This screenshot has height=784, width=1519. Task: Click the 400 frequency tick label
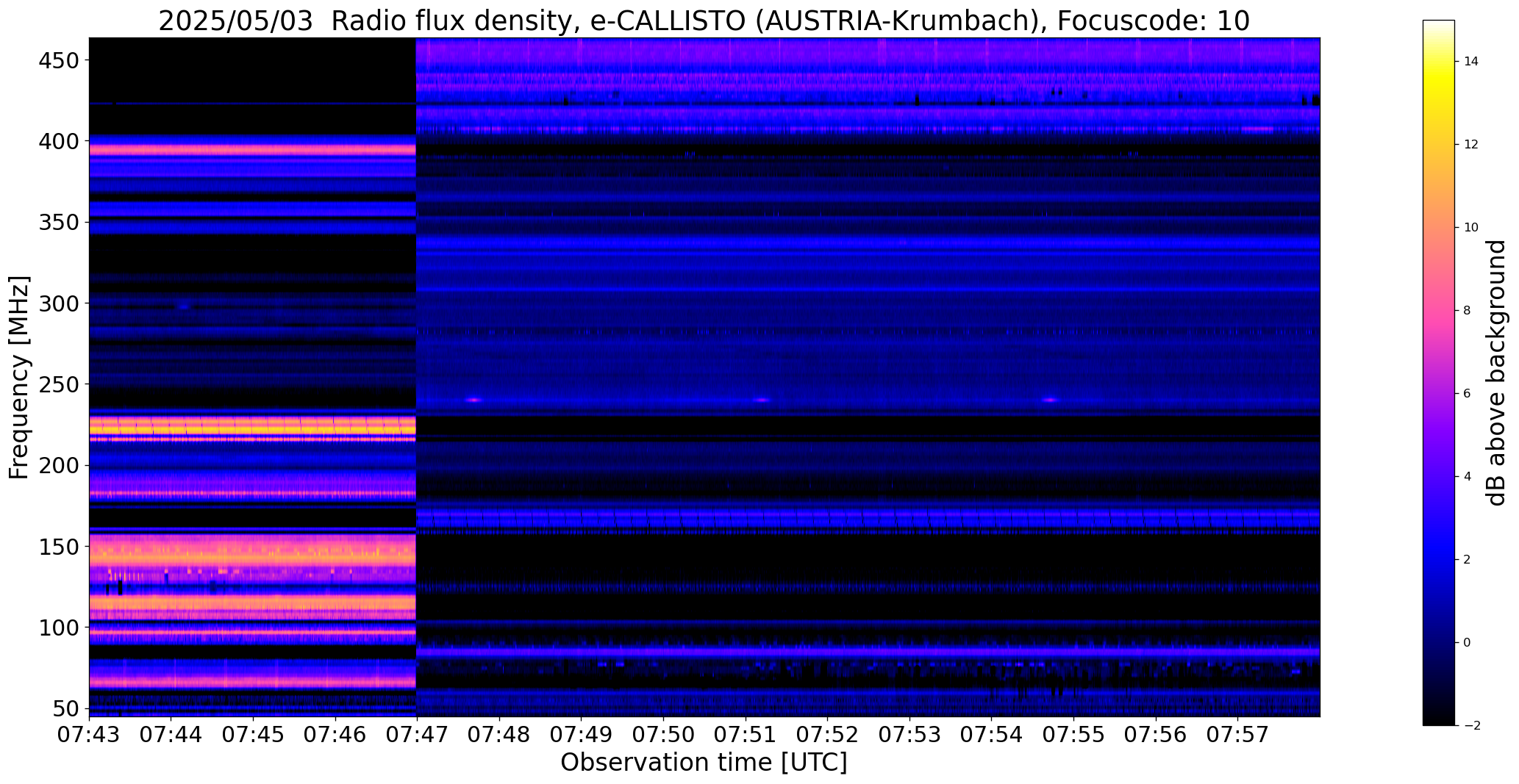click(59, 141)
